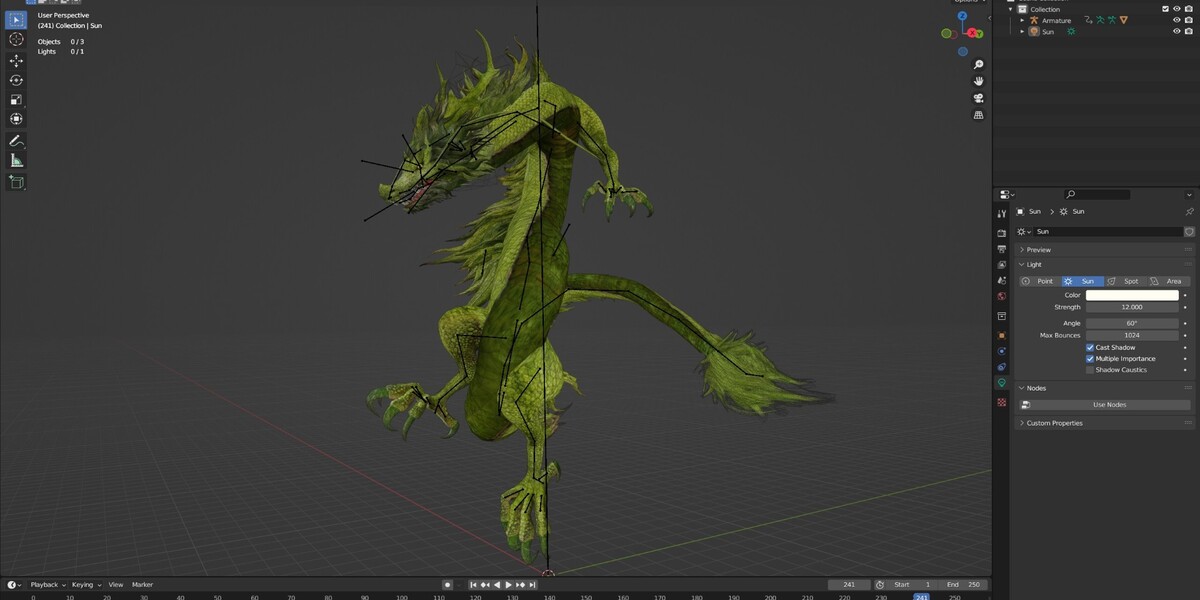Toggle the camera view icon
The image size is (1200, 600).
coord(979,98)
